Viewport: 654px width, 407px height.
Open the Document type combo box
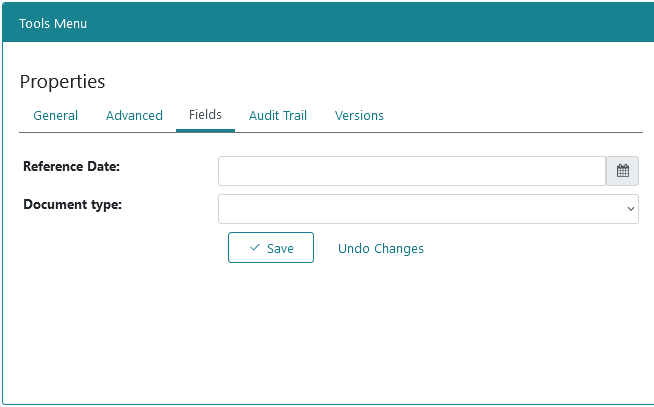pos(428,209)
